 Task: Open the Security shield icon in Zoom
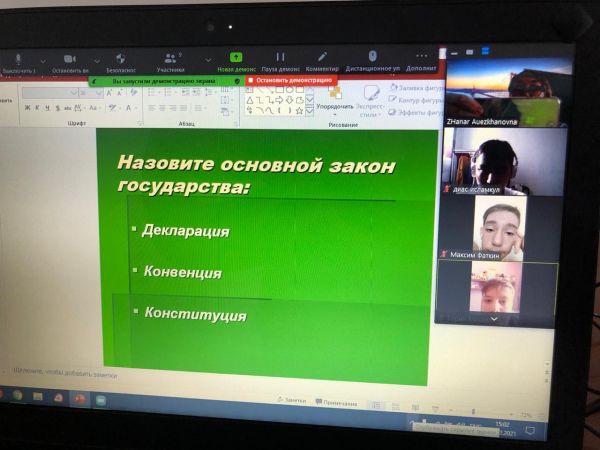pyautogui.click(x=121, y=59)
